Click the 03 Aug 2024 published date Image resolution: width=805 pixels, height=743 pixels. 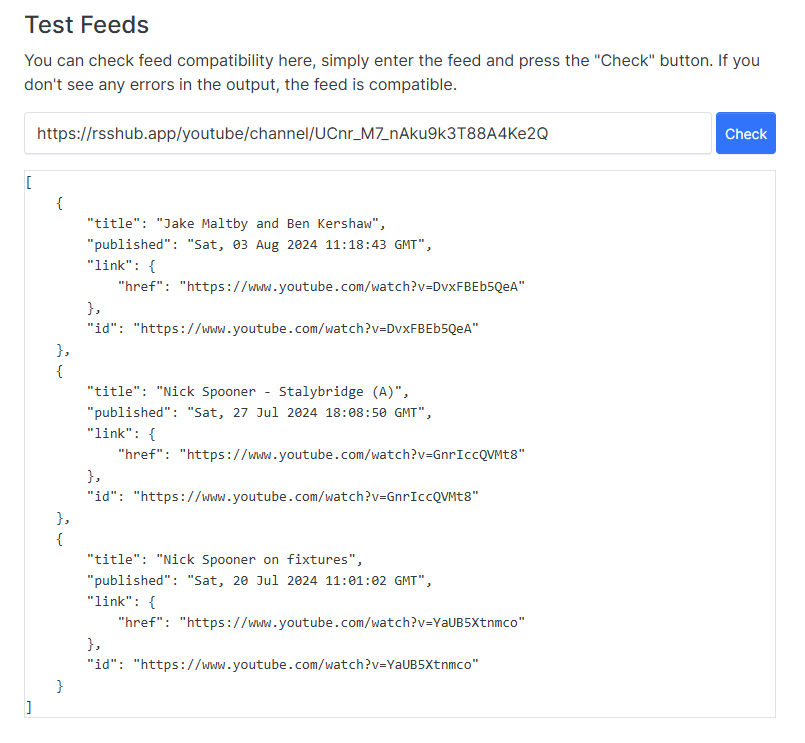click(x=306, y=244)
